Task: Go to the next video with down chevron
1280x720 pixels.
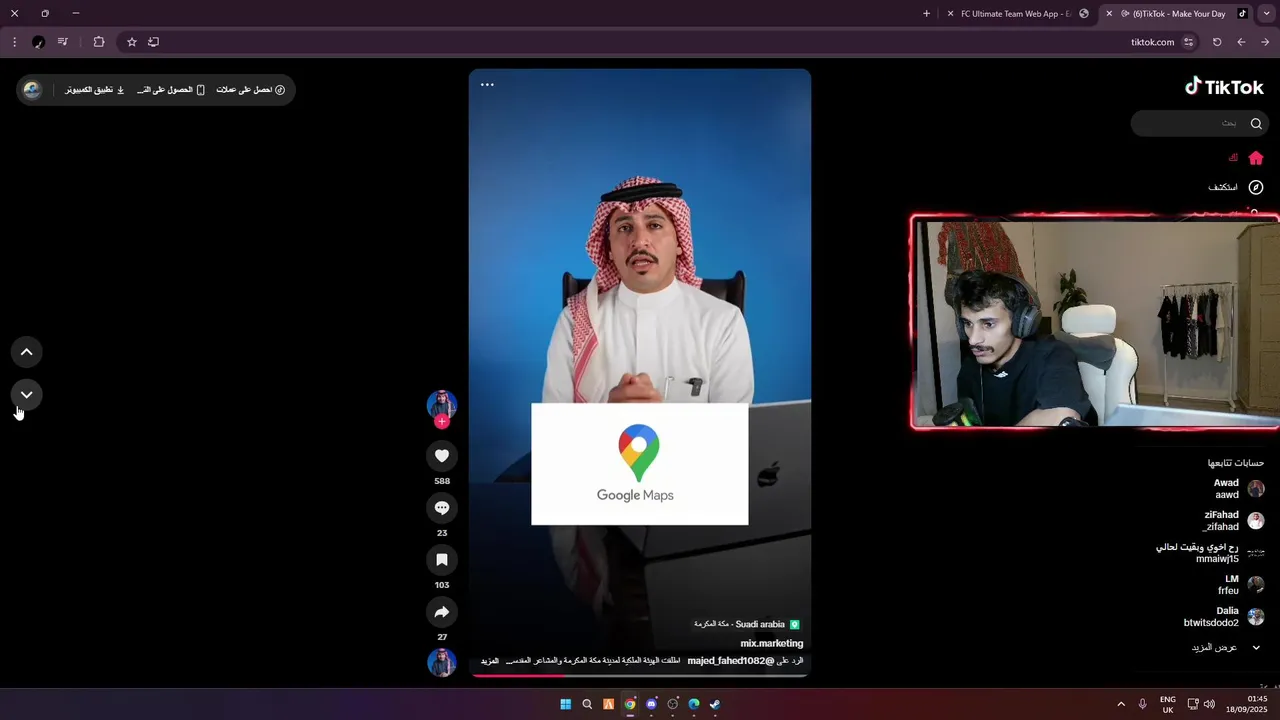Action: point(27,395)
